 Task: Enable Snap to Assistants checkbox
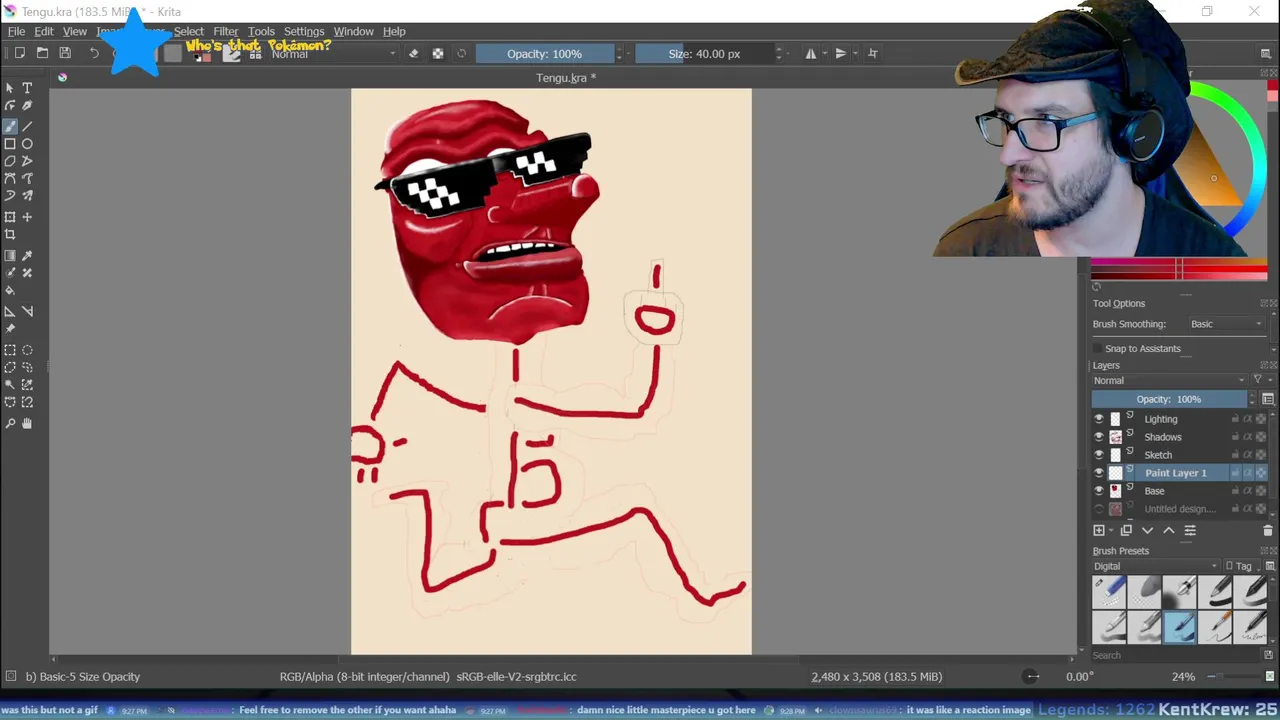[x=1098, y=348]
